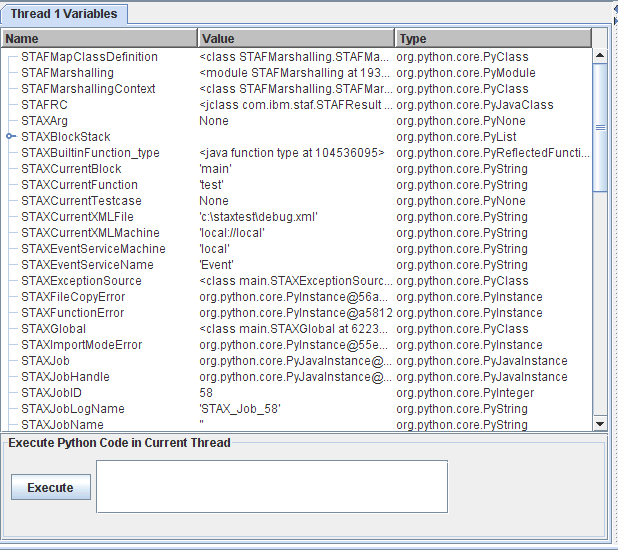Select the STAXJobID variable
The height and width of the screenshot is (550, 618).
pyautogui.click(x=51, y=393)
